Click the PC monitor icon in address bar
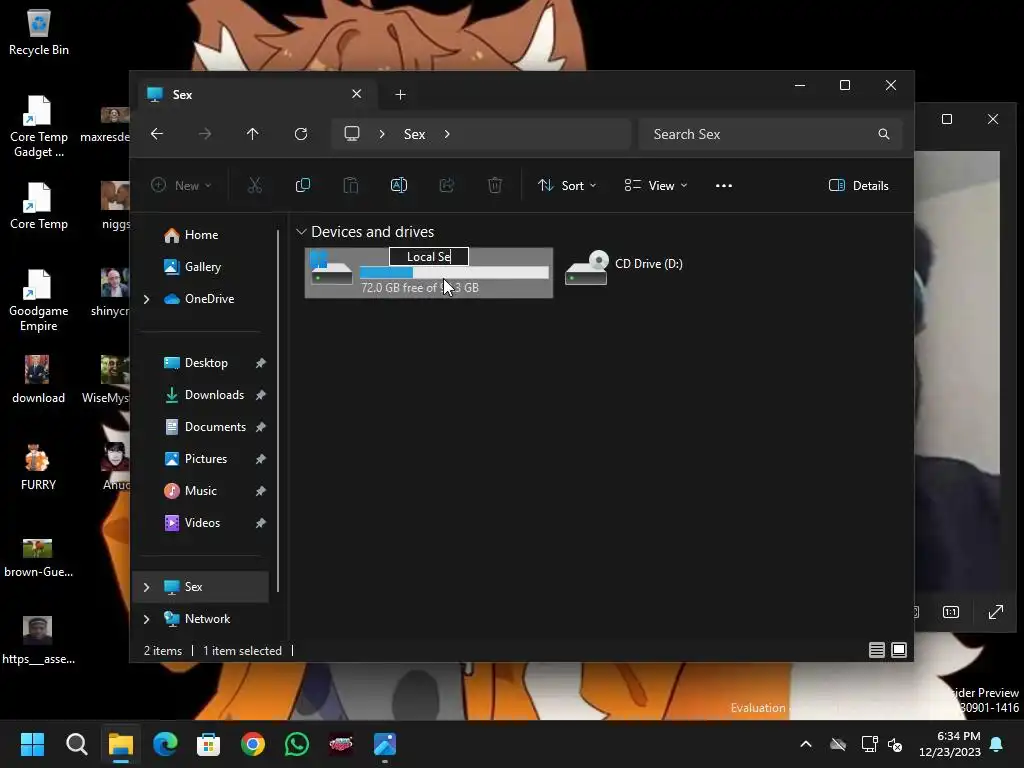 click(352, 134)
